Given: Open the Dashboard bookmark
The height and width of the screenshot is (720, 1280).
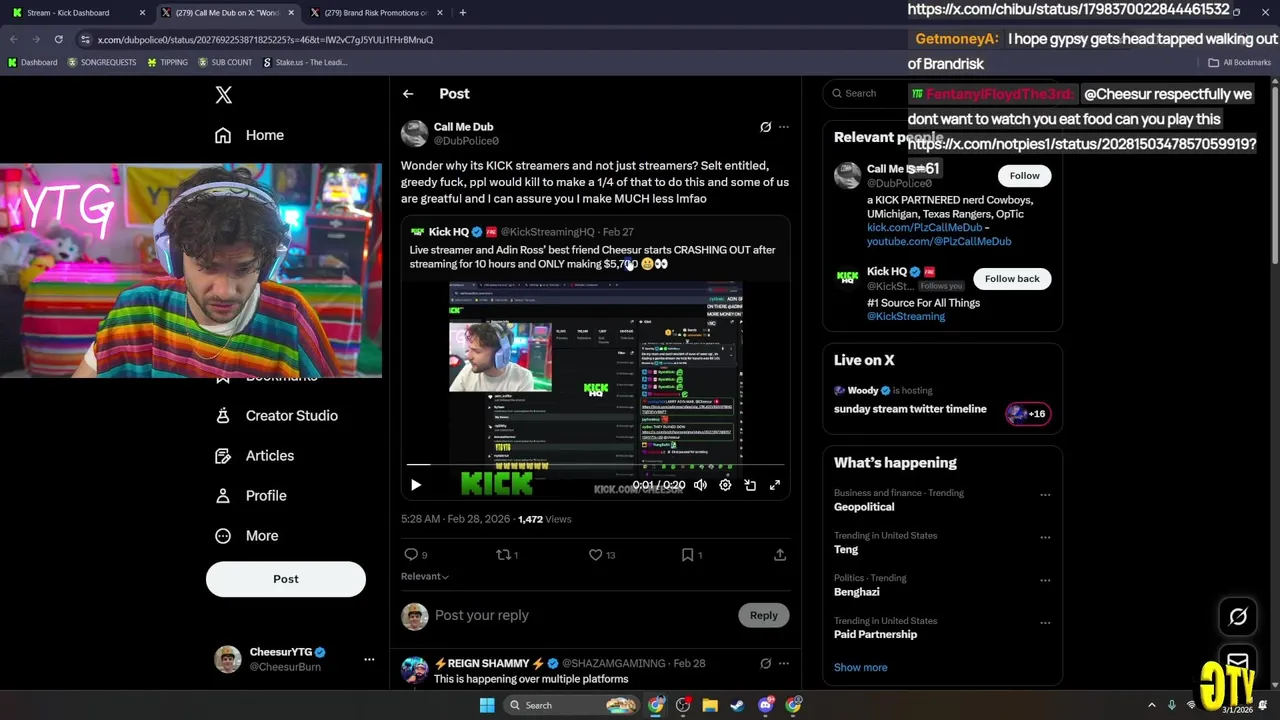Looking at the screenshot, I should point(33,62).
